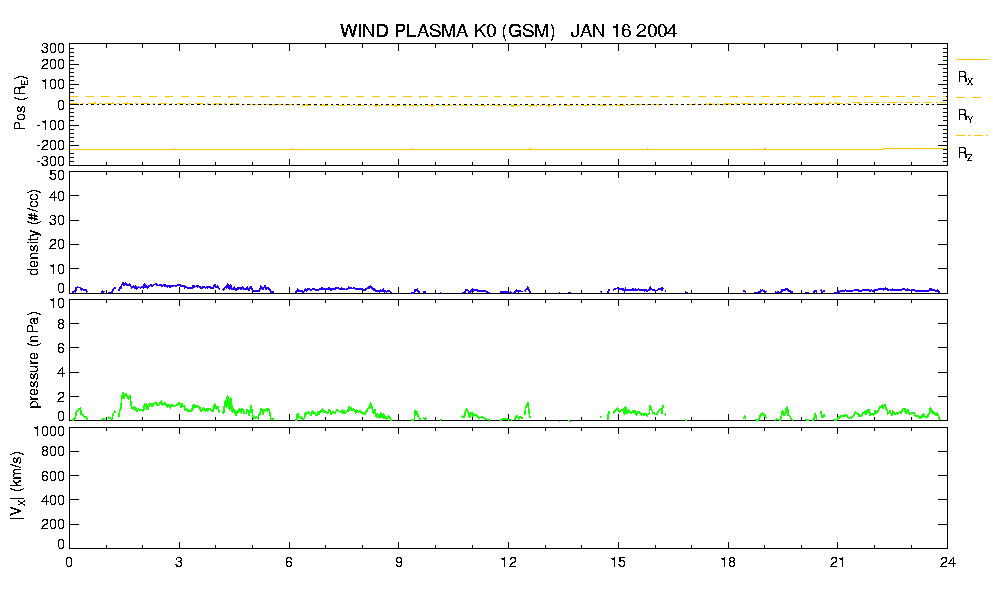Click the Pos (RE) axis label
The width and height of the screenshot is (993, 600).
(x=20, y=103)
